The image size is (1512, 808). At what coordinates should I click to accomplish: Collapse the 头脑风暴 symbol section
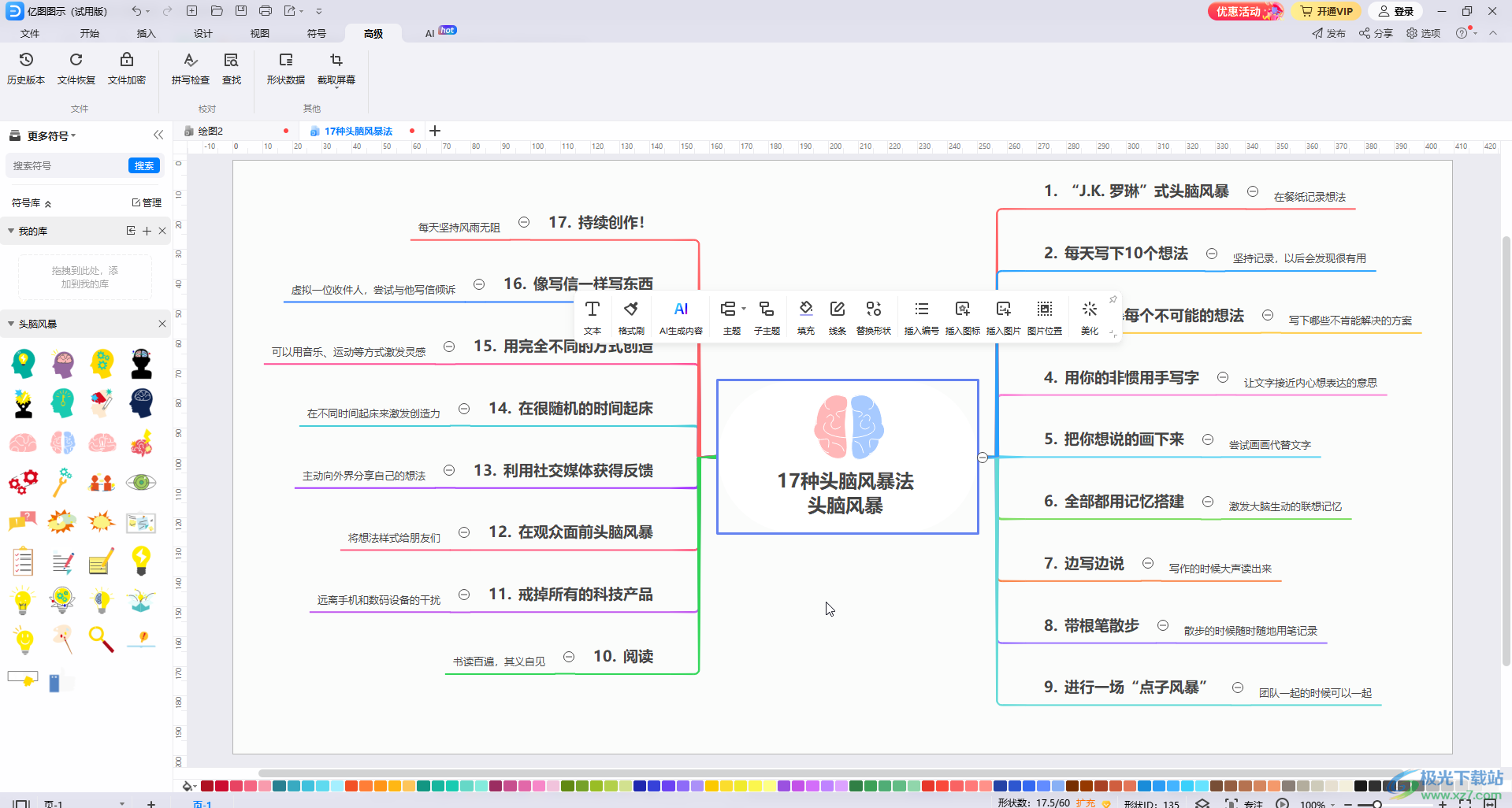[x=11, y=324]
